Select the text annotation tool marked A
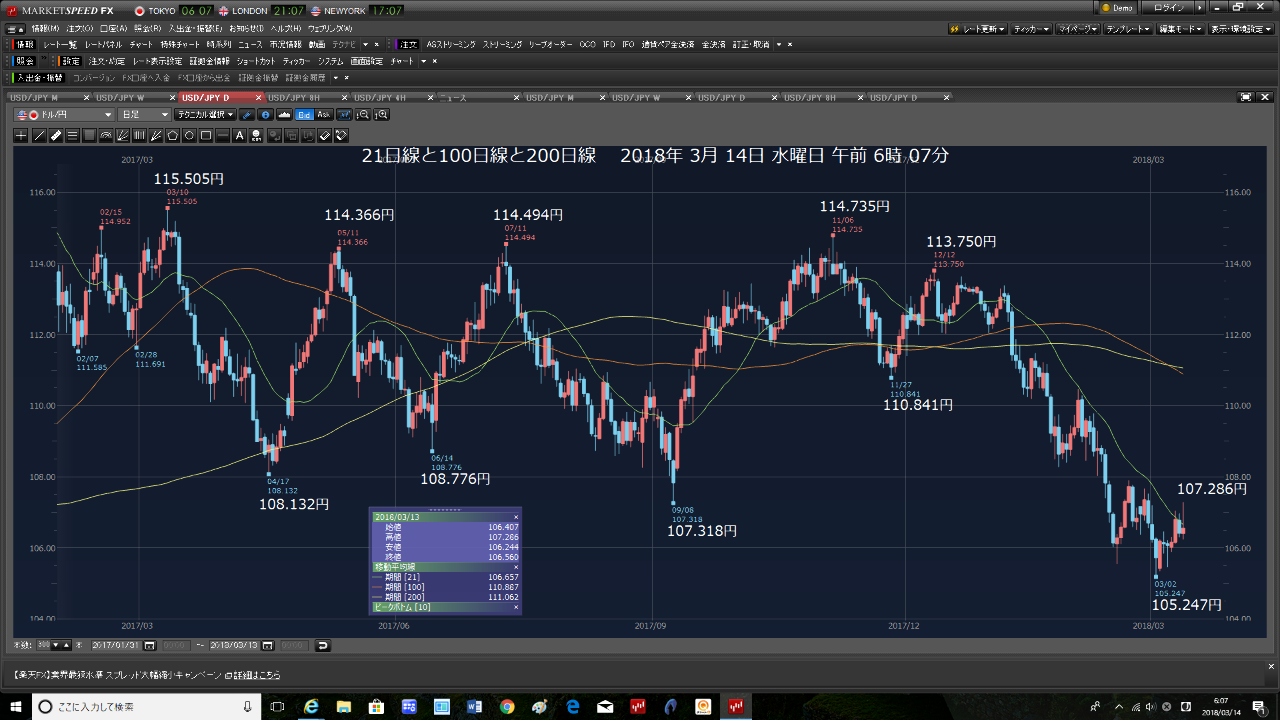The image size is (1280, 720). point(239,133)
